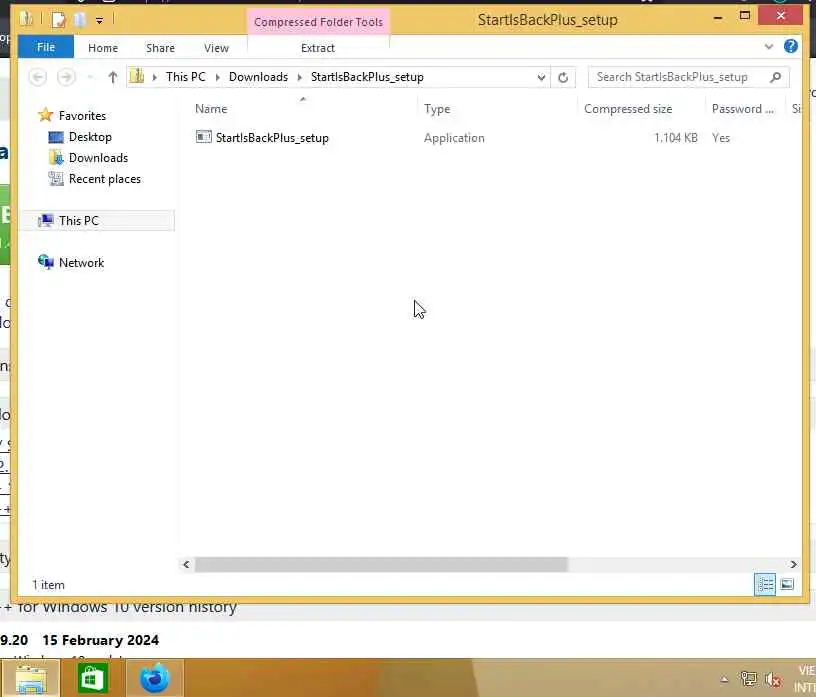Click the address bar folder icon
This screenshot has width=816, height=697.
pyautogui.click(x=137, y=77)
